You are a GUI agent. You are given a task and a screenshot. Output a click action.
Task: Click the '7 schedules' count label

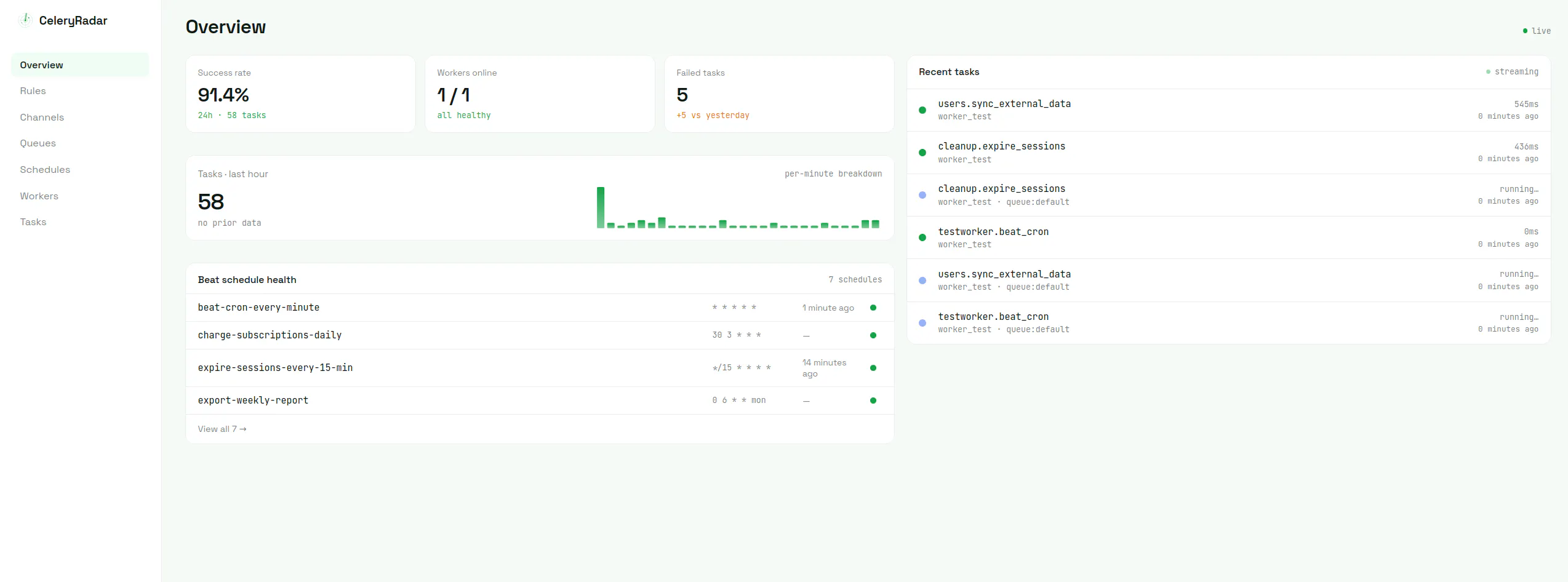pyautogui.click(x=855, y=280)
